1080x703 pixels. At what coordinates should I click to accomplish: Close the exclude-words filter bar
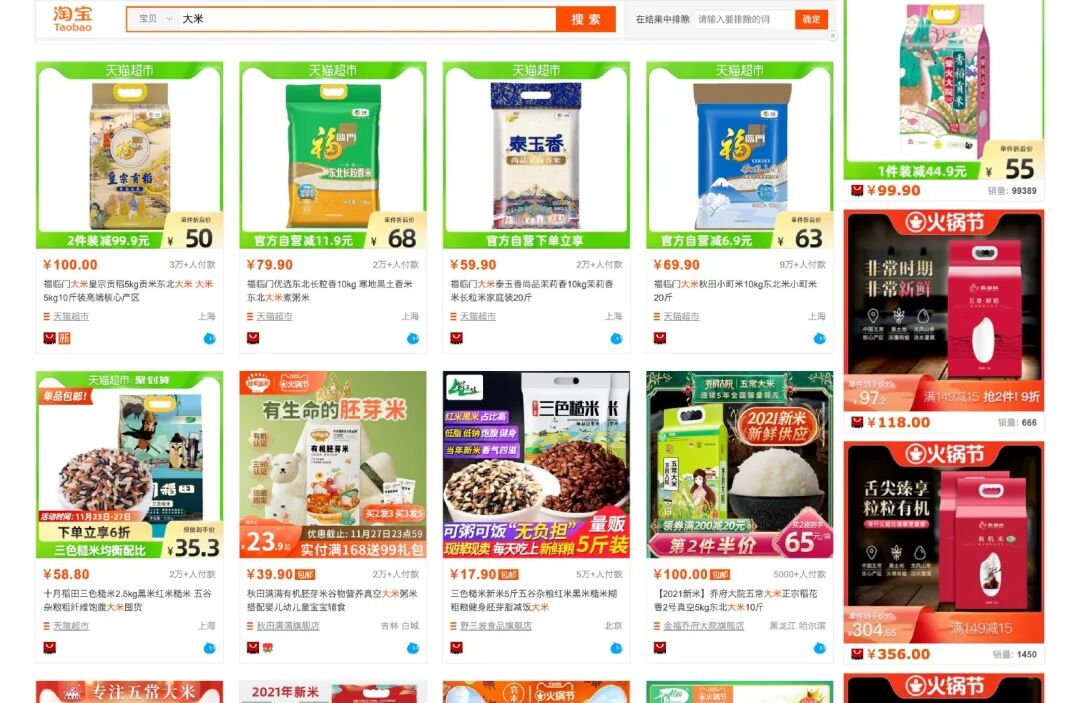tap(832, 36)
